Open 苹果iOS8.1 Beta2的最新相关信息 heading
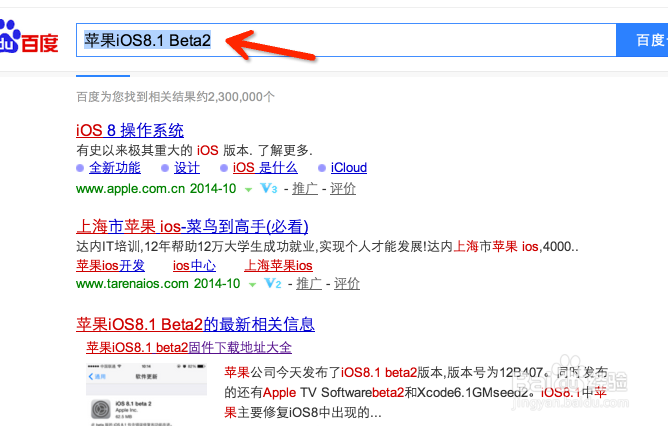The height and width of the screenshot is (426, 668). pyautogui.click(x=195, y=325)
